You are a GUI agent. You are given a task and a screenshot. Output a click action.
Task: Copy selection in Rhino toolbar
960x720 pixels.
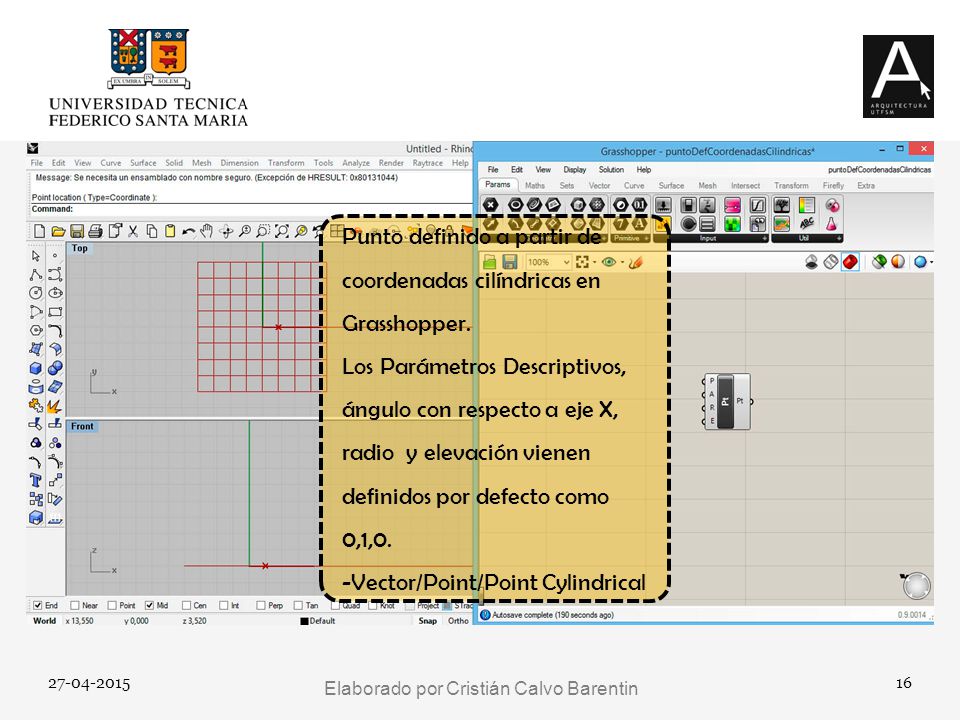click(x=152, y=231)
